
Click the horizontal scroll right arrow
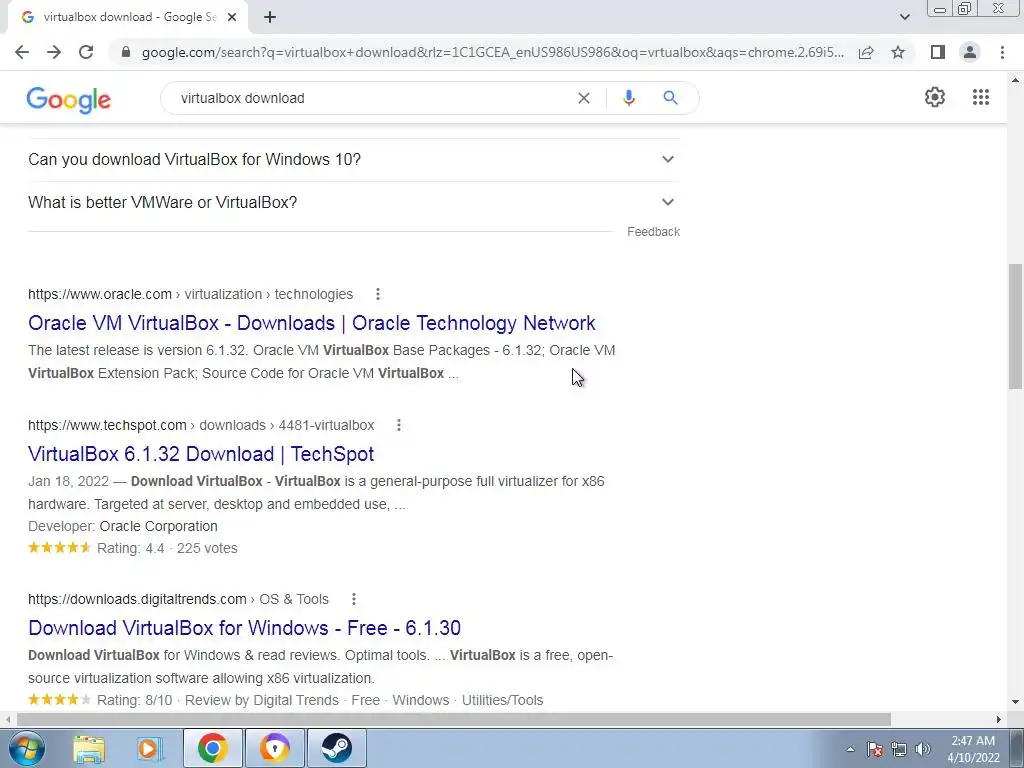pos(999,719)
